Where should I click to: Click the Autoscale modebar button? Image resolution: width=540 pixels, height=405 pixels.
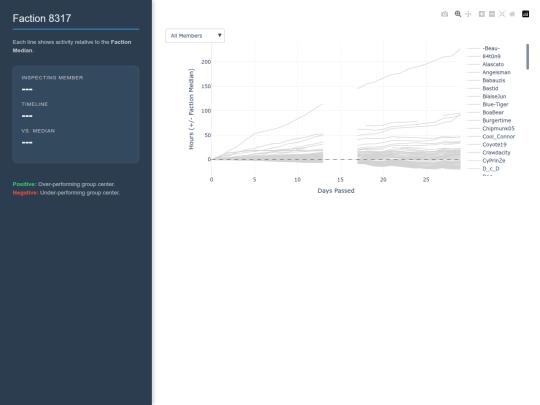click(x=502, y=14)
